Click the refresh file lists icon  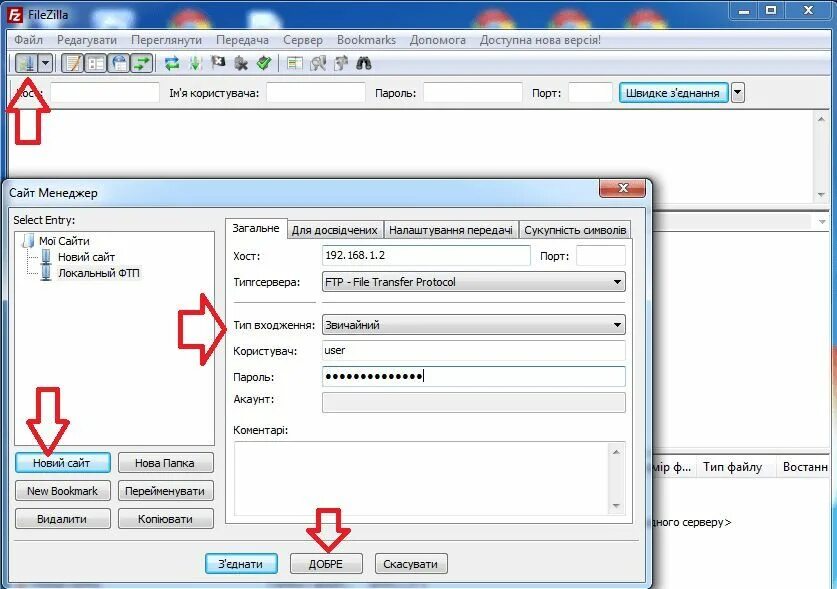coord(172,64)
